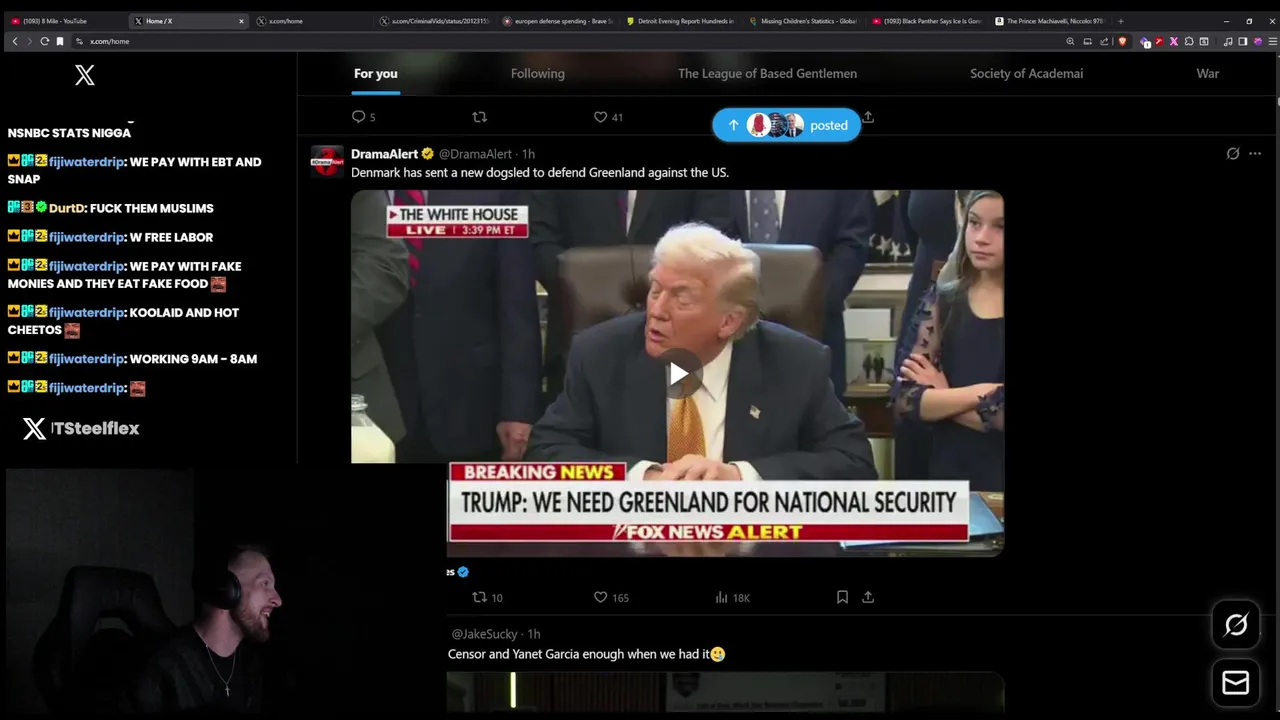Switch to the x.com/CriminalVids status tab

pyautogui.click(x=435, y=21)
